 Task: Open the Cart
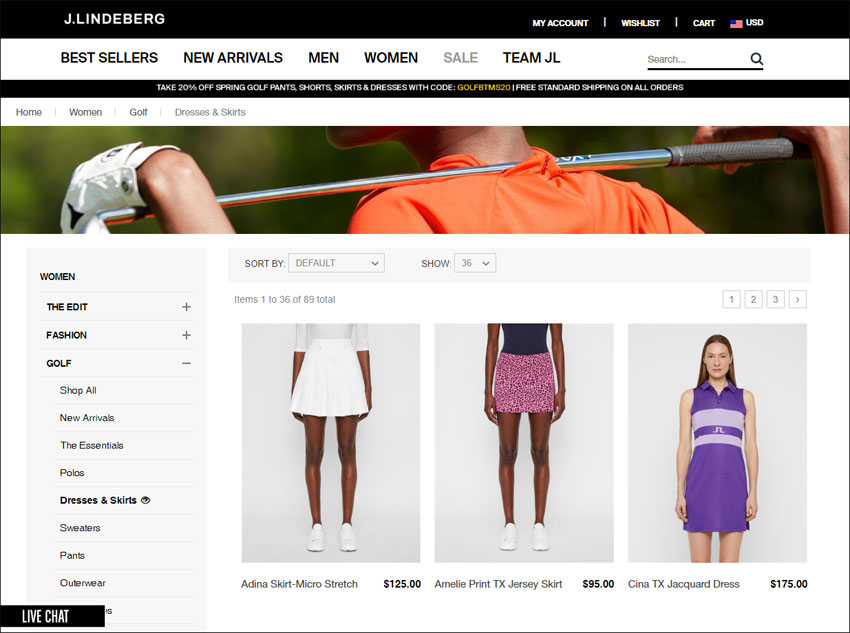[704, 23]
